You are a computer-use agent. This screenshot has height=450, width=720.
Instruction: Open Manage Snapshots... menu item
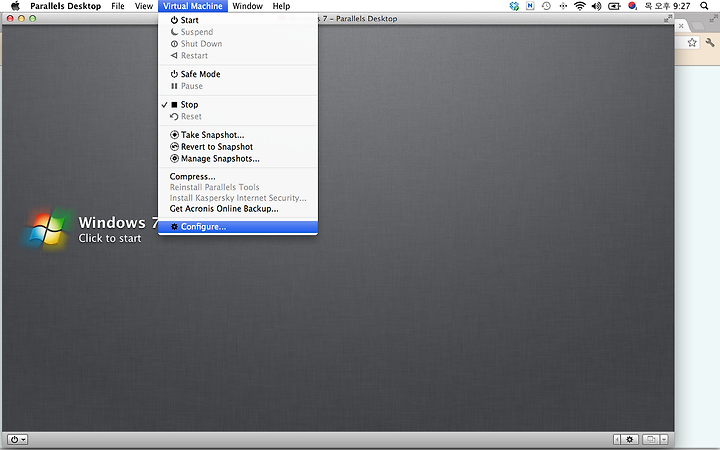(237, 159)
